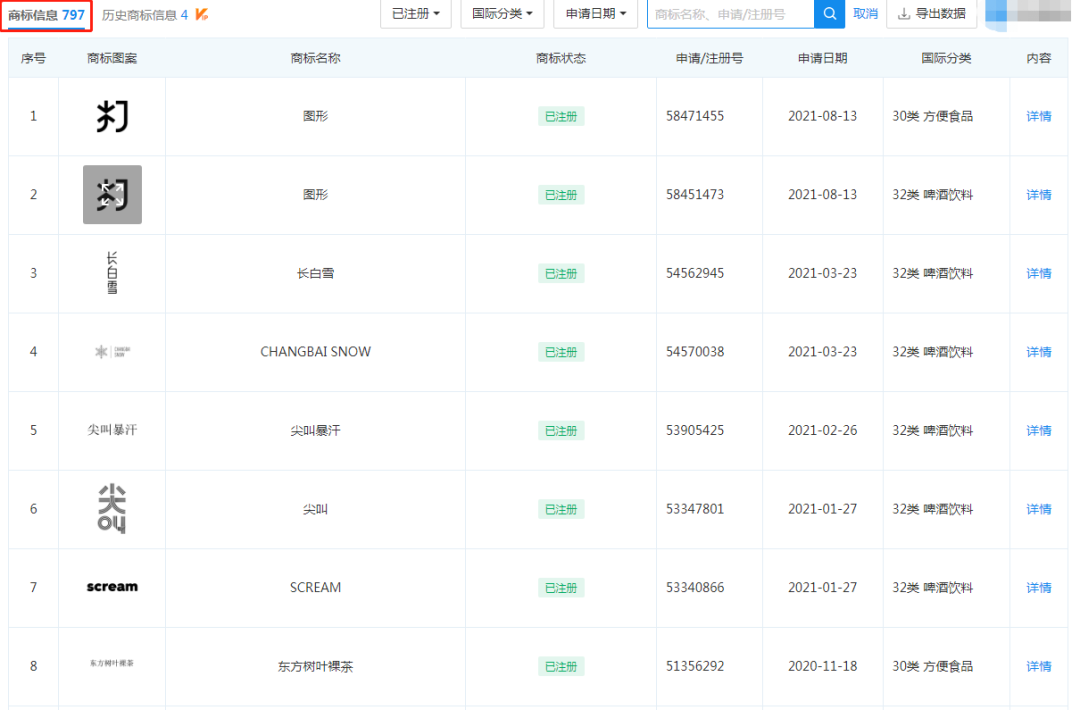Click the 已注册 status badge for SCREAM
The width and height of the screenshot is (1080, 710).
click(x=561, y=587)
